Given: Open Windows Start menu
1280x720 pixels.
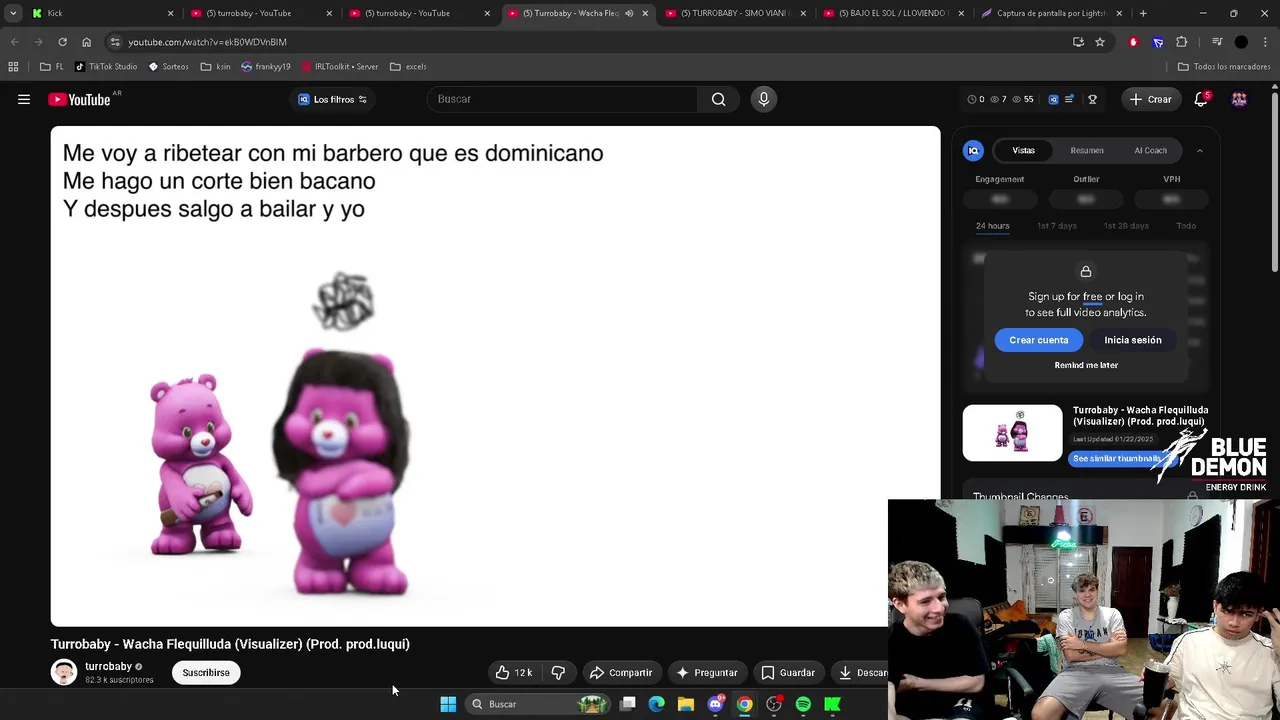Looking at the screenshot, I should [448, 704].
